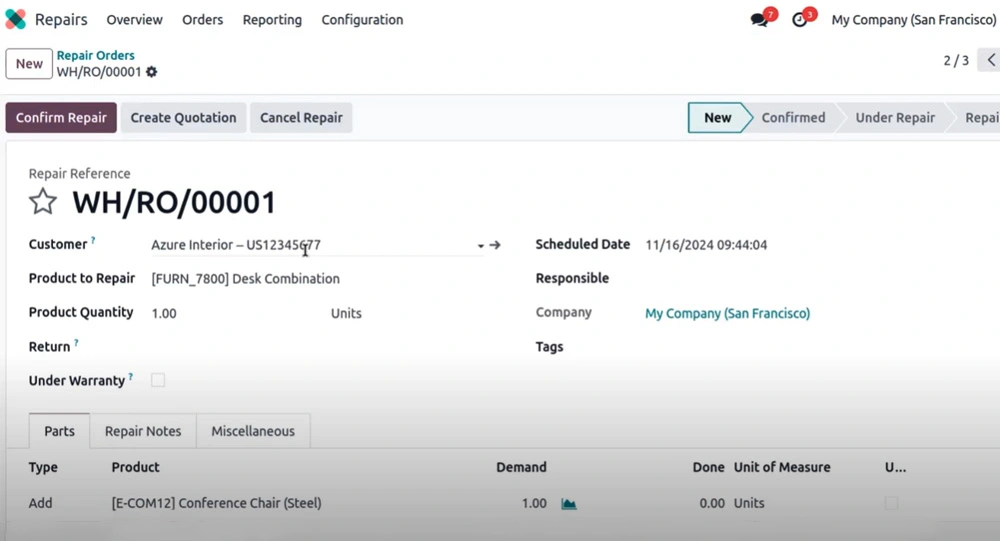The image size is (1000, 541).
Task: Click the Create Quotation button
Action: 184,117
